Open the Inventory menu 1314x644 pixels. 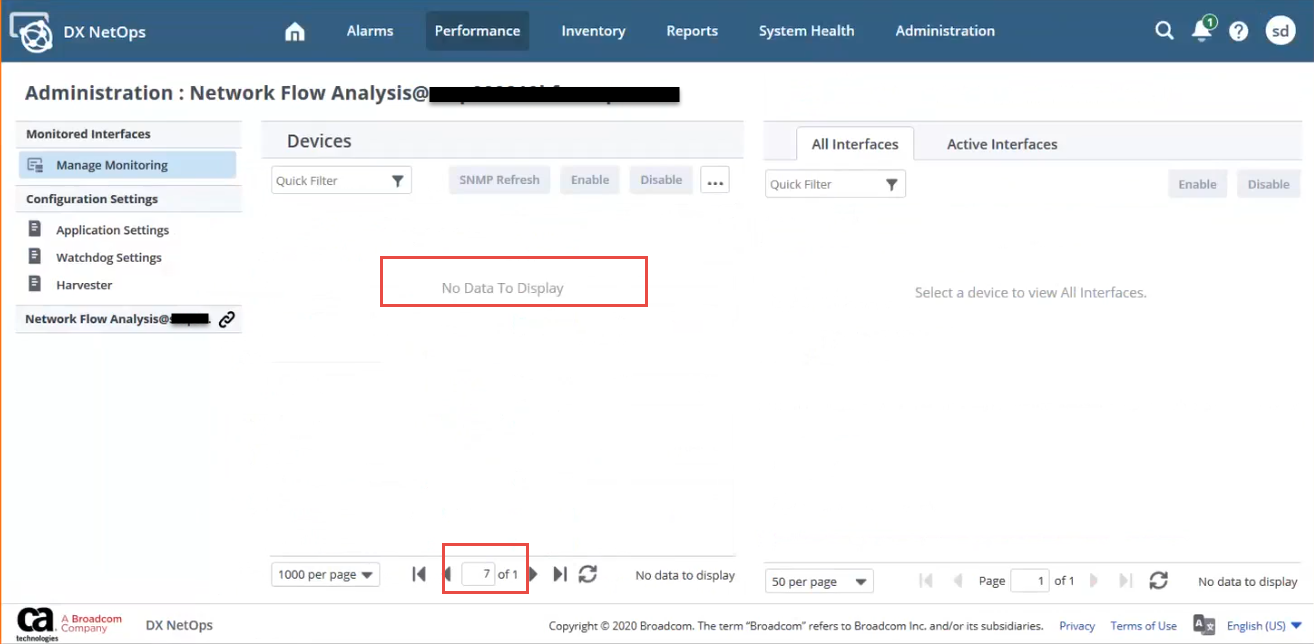pos(593,31)
